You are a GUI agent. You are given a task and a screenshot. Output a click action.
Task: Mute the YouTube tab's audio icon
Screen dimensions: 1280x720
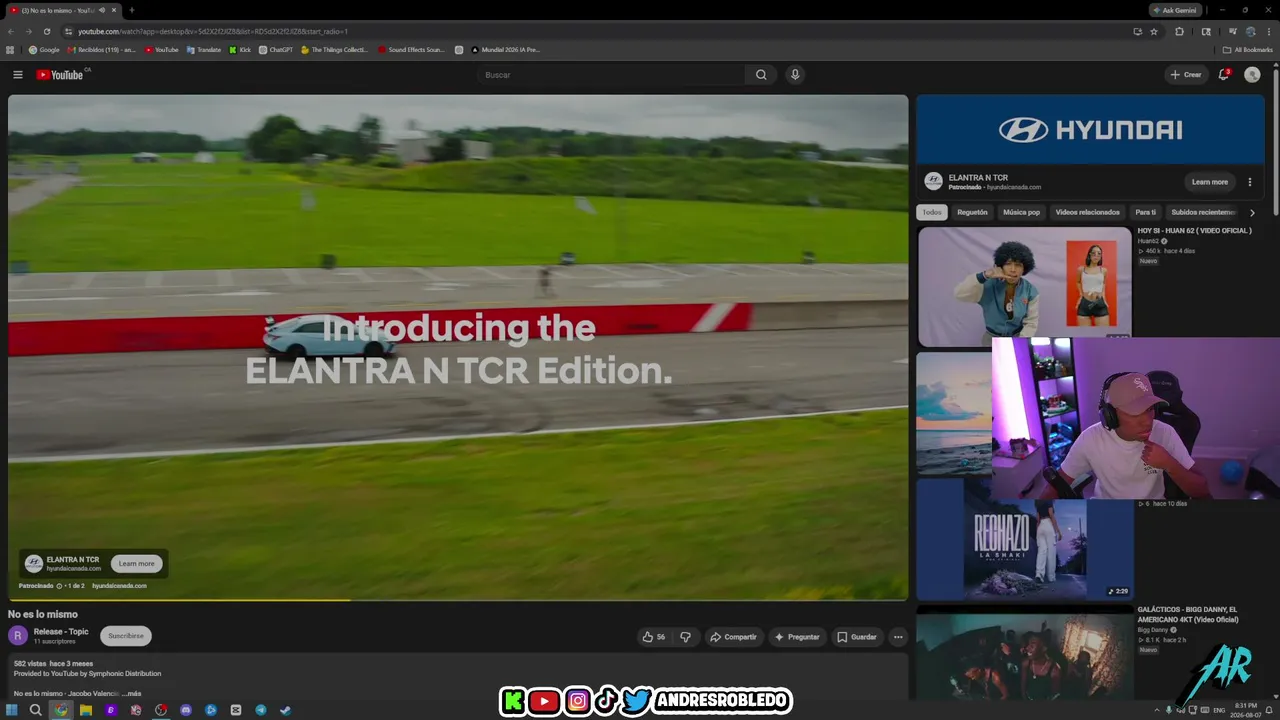102,10
